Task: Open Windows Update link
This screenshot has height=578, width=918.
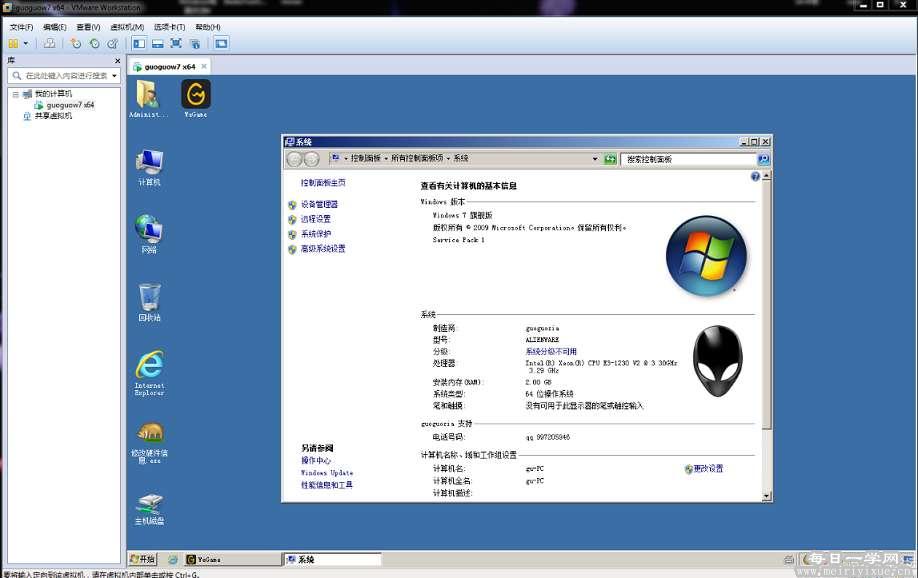Action: 327,473
